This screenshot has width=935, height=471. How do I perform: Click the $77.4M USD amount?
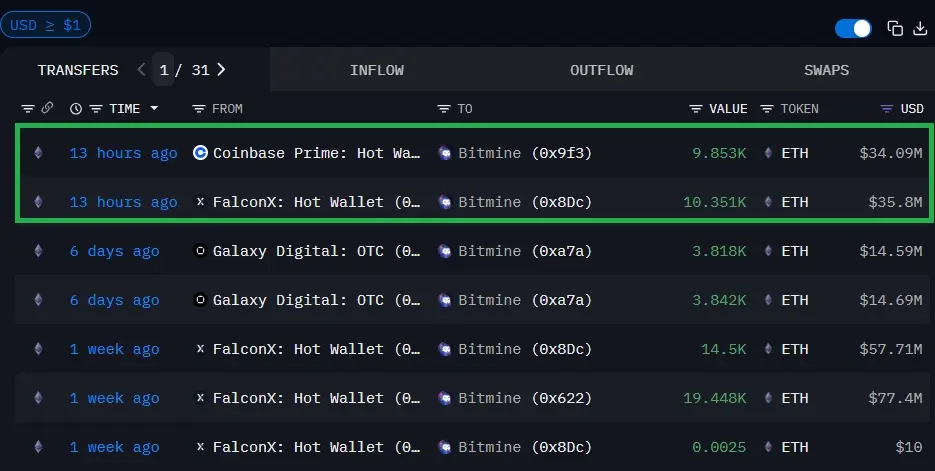pos(896,398)
